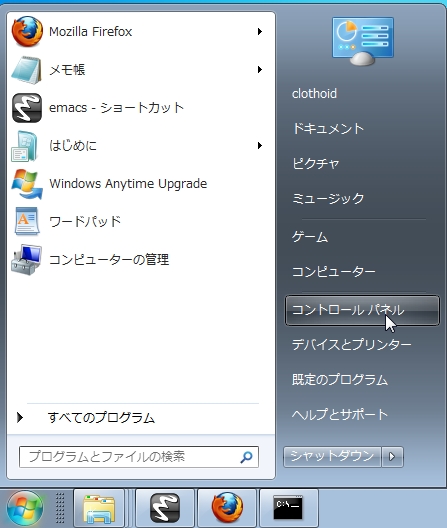Viewport: 447px width, 528px height.
Task: Open 既定のプログラム (Default Programs)
Action: click(x=340, y=380)
